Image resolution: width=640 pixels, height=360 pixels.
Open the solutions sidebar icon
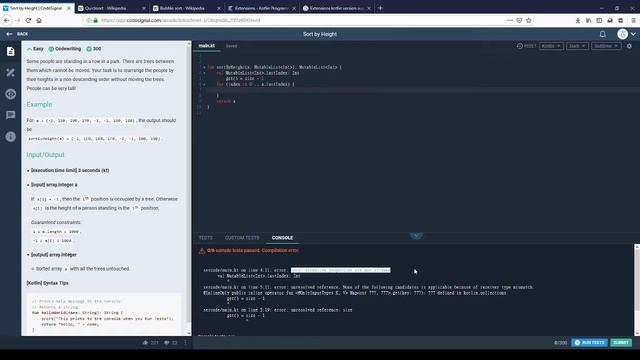click(11, 73)
